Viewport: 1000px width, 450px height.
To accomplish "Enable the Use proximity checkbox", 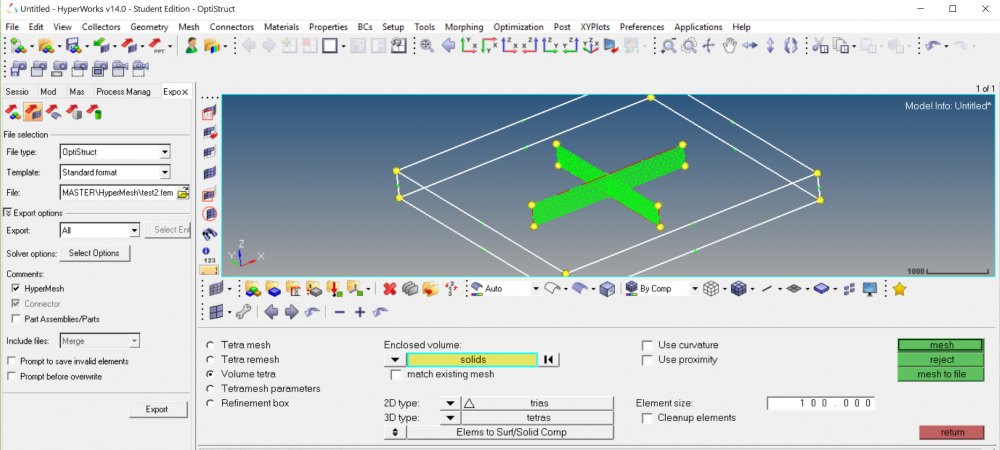I will 647,359.
